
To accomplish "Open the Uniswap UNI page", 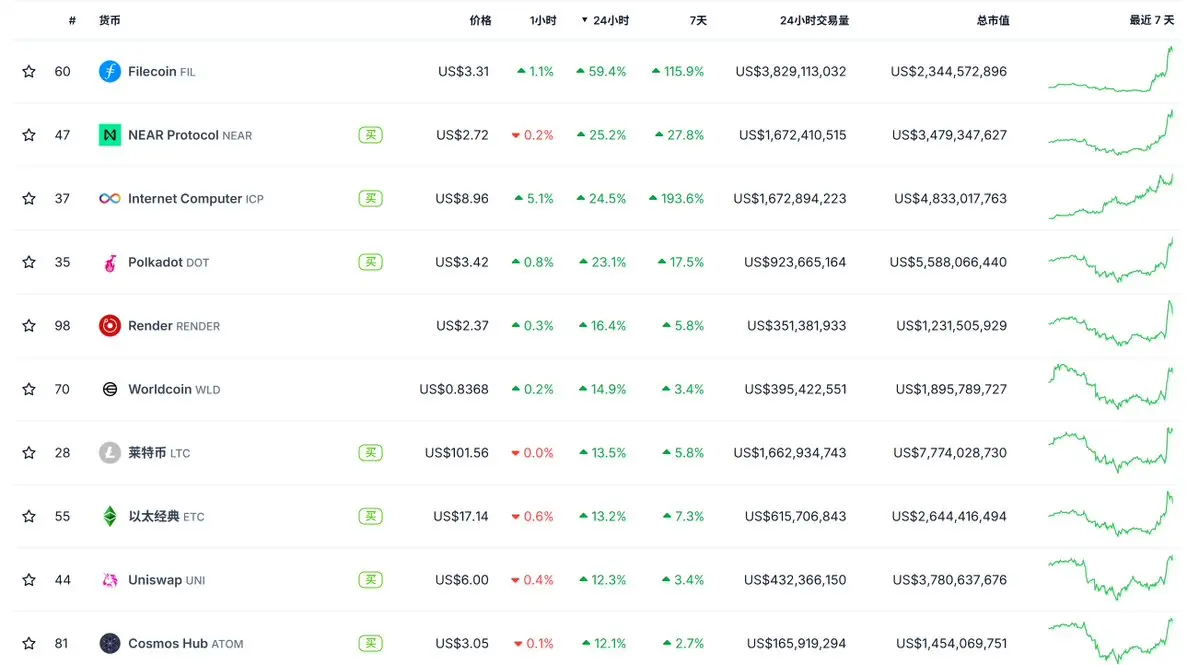I will [x=166, y=579].
